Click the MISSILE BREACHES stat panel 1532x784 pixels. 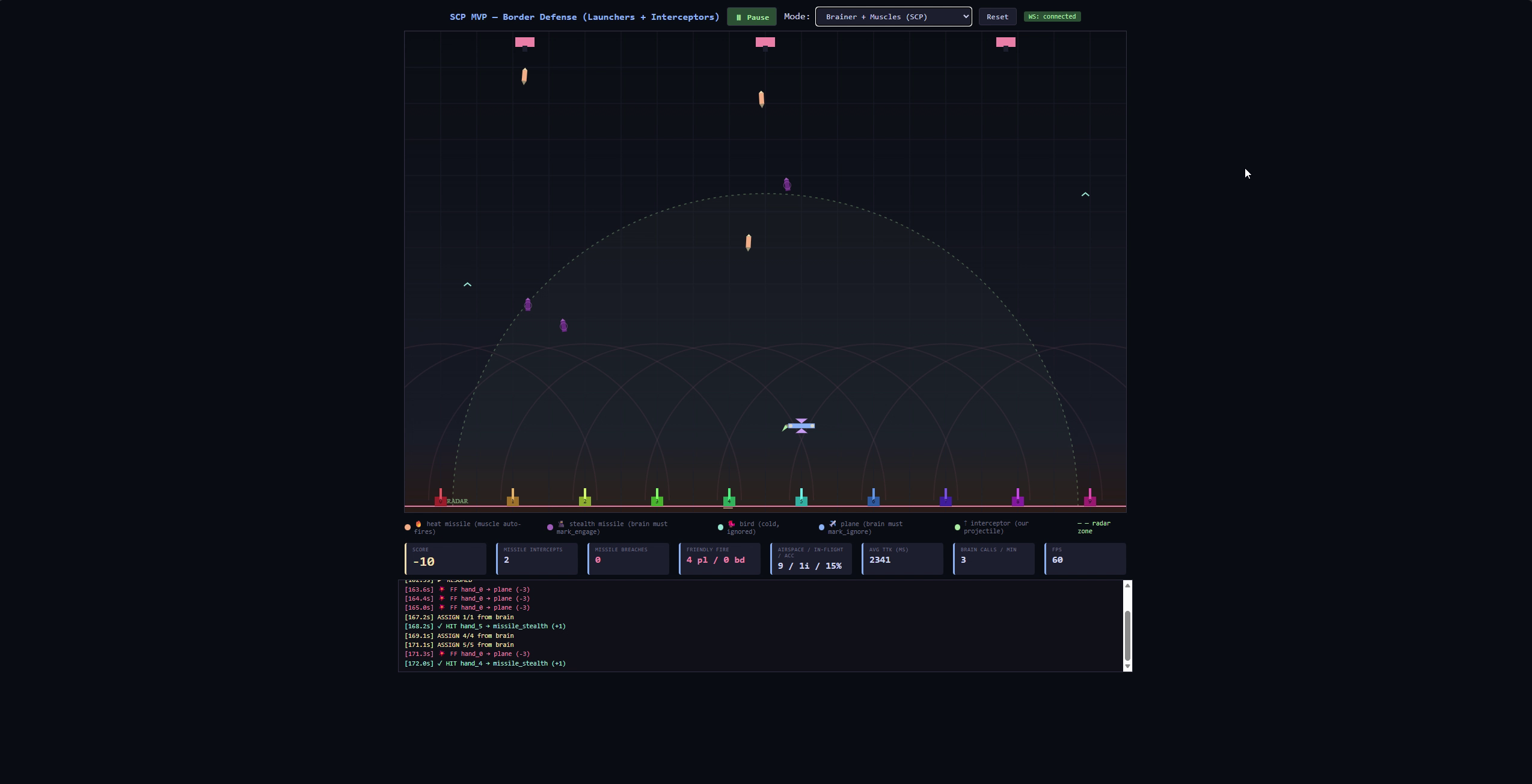pos(628,559)
